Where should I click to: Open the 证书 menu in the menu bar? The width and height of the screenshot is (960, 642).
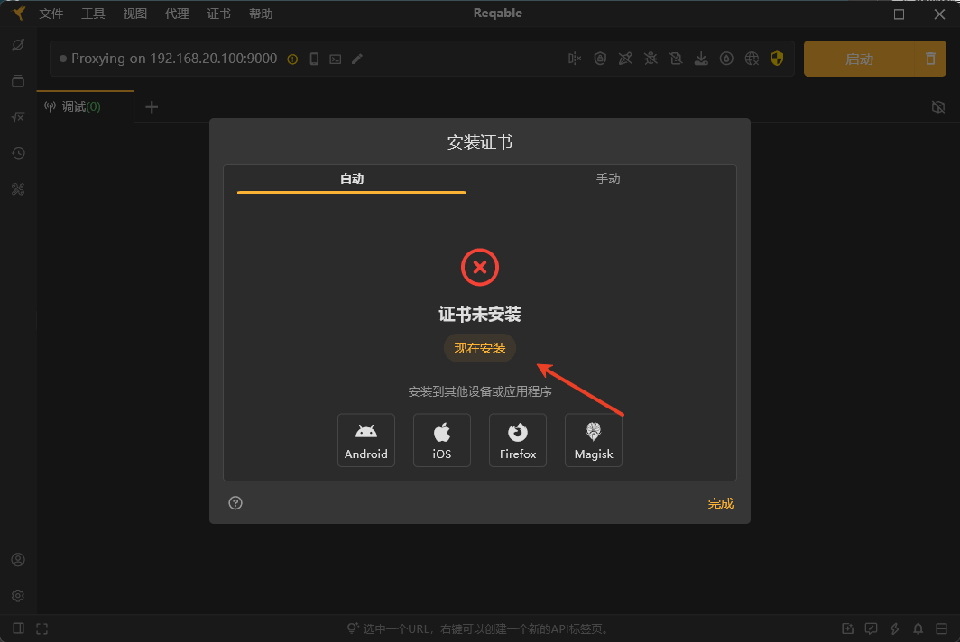(218, 13)
